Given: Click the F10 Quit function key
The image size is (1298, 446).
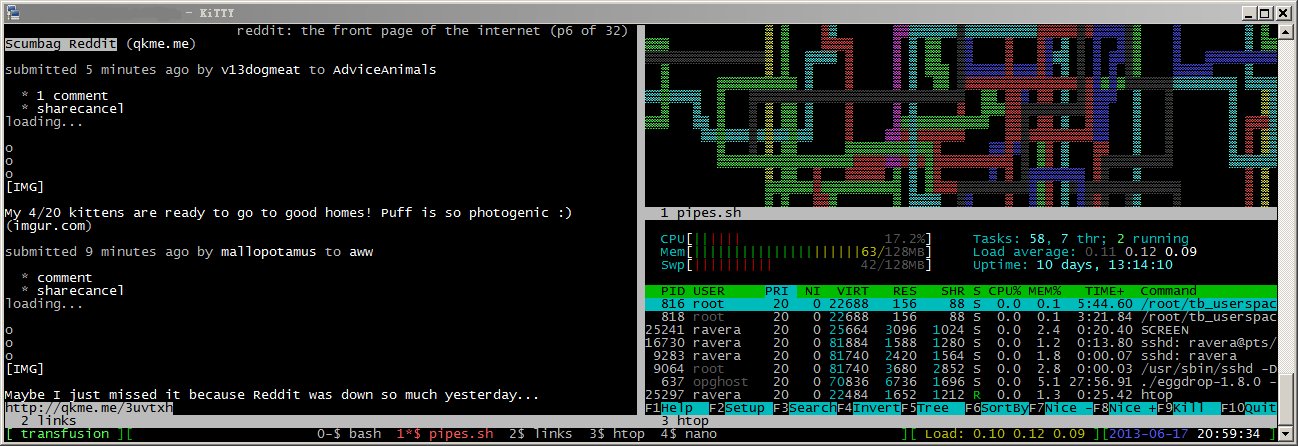Looking at the screenshot, I should click(x=1248, y=408).
